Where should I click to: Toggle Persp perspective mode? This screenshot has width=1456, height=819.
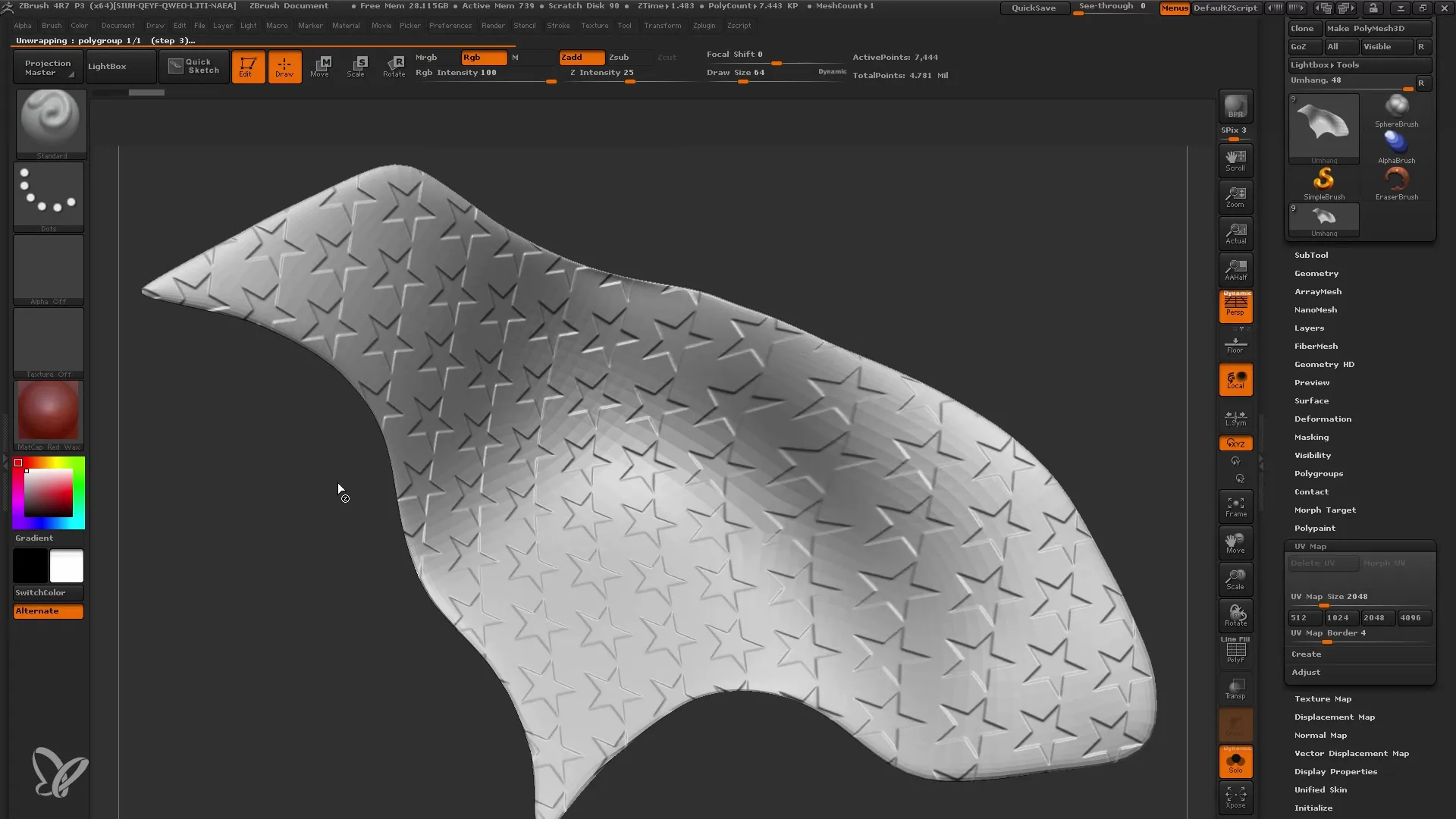[x=1236, y=307]
